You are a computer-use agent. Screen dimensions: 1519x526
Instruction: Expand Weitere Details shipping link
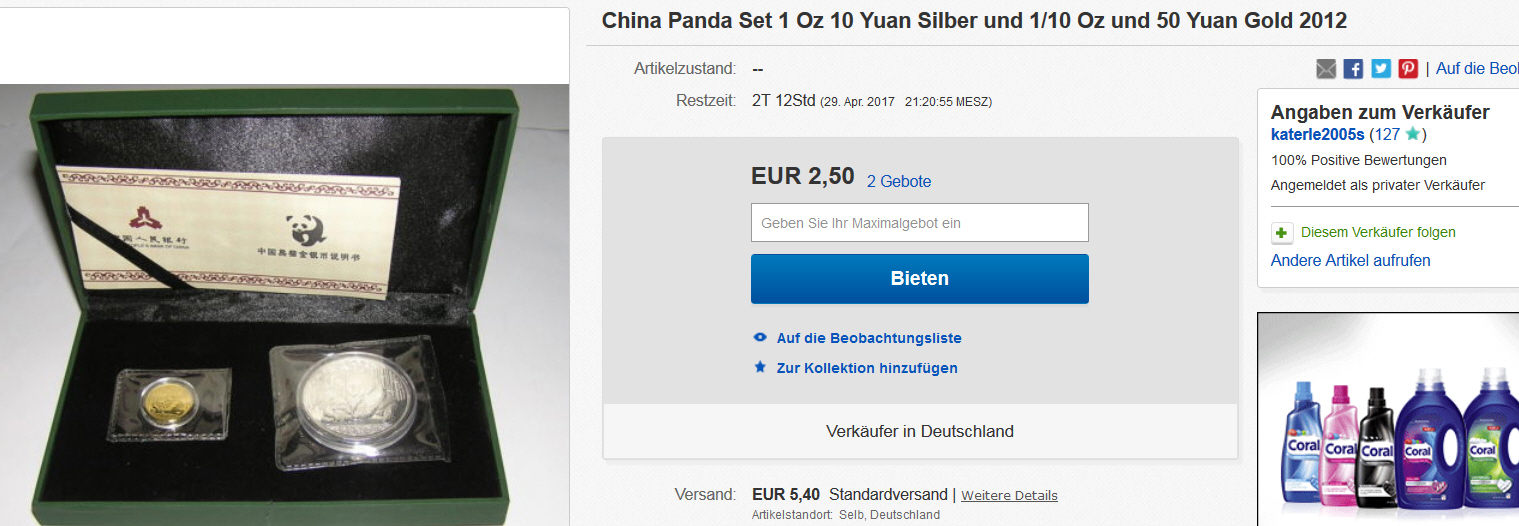[1009, 495]
